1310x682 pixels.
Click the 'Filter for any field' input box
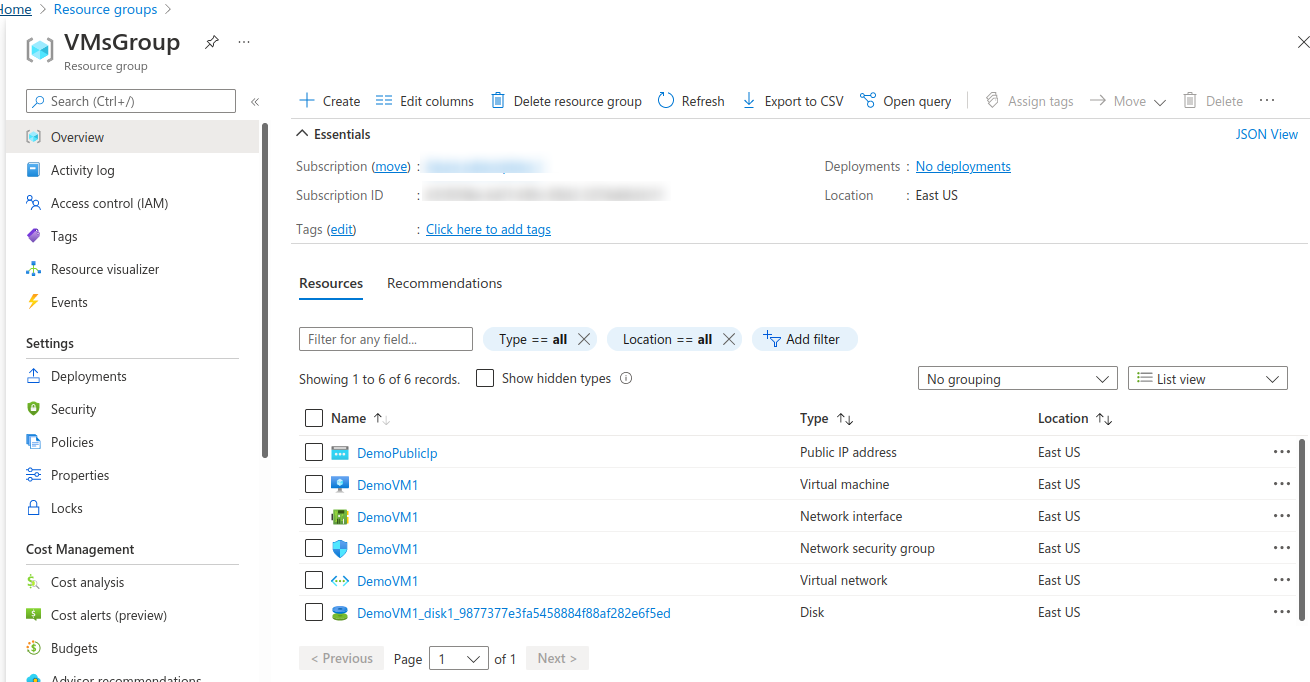point(385,339)
